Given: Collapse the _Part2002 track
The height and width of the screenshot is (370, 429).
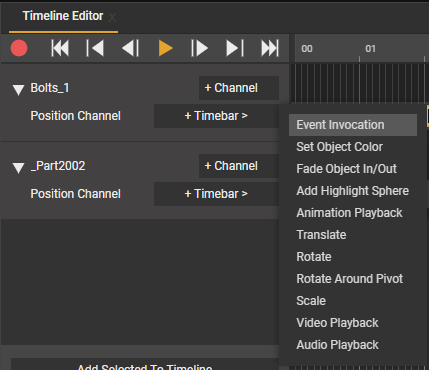Looking at the screenshot, I should pos(18,167).
